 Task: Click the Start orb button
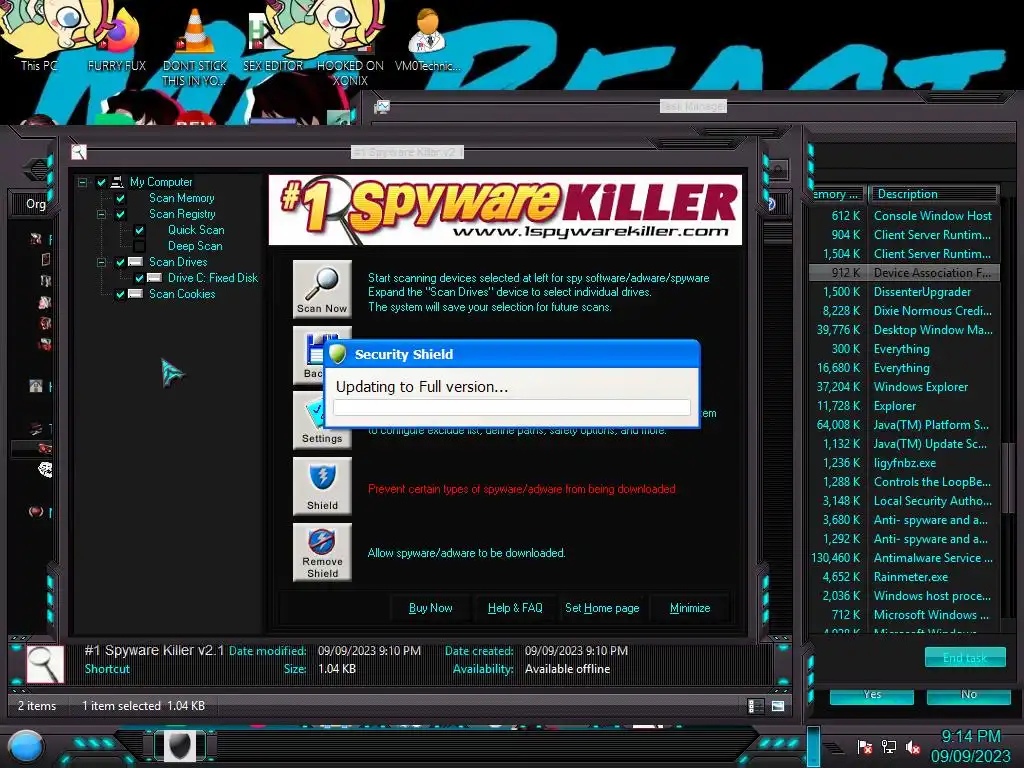[26, 746]
